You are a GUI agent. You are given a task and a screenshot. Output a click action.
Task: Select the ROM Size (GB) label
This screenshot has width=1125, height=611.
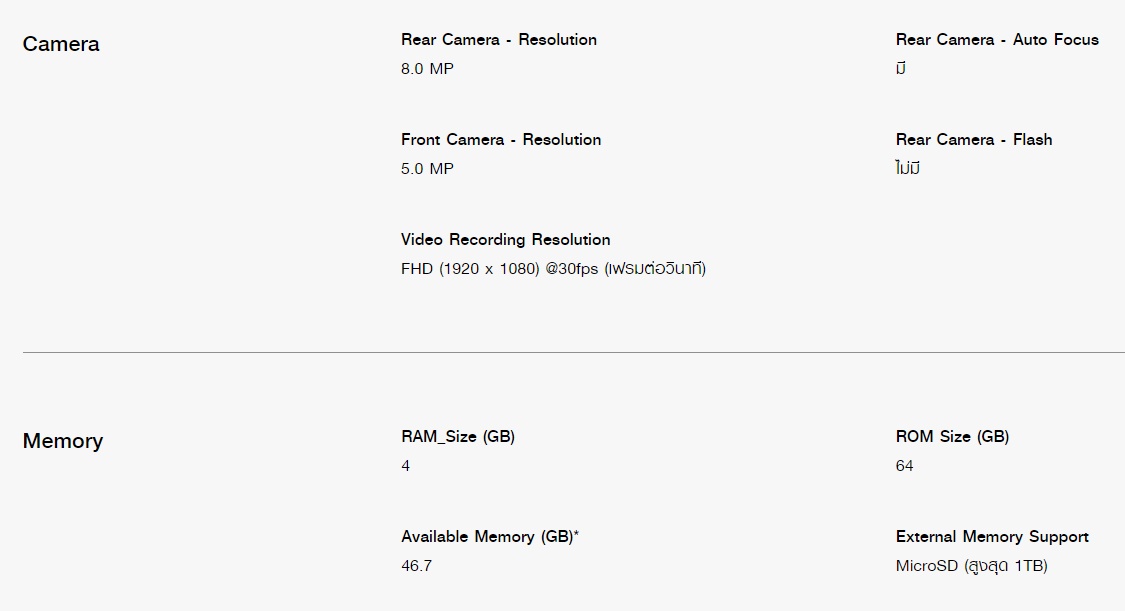[x=952, y=437]
